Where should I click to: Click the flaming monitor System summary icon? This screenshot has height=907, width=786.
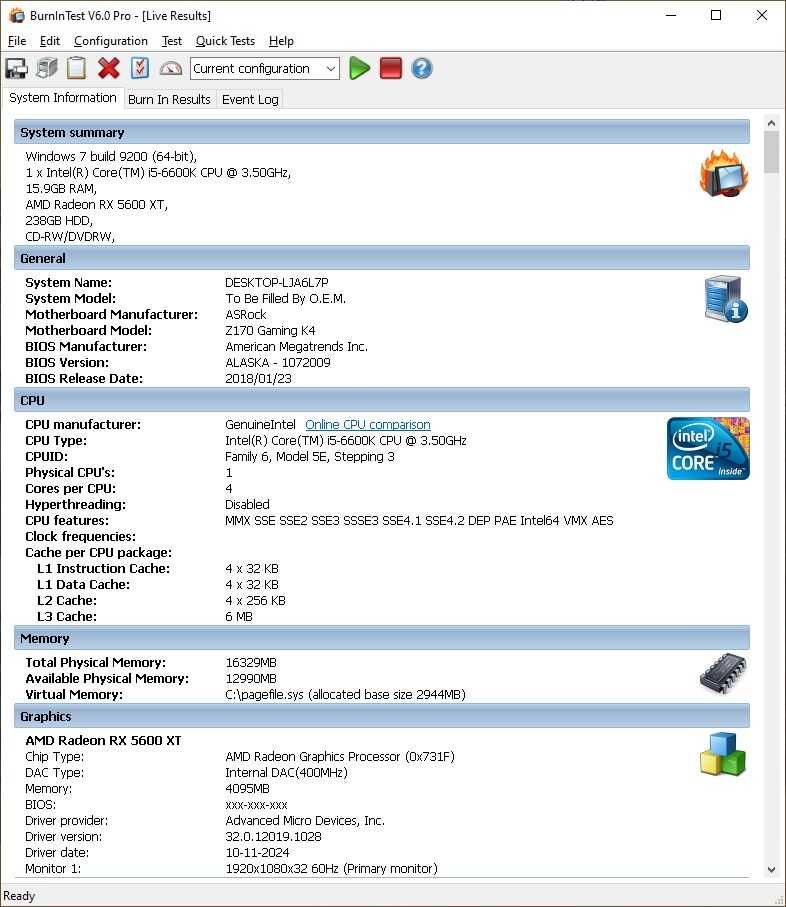click(724, 173)
